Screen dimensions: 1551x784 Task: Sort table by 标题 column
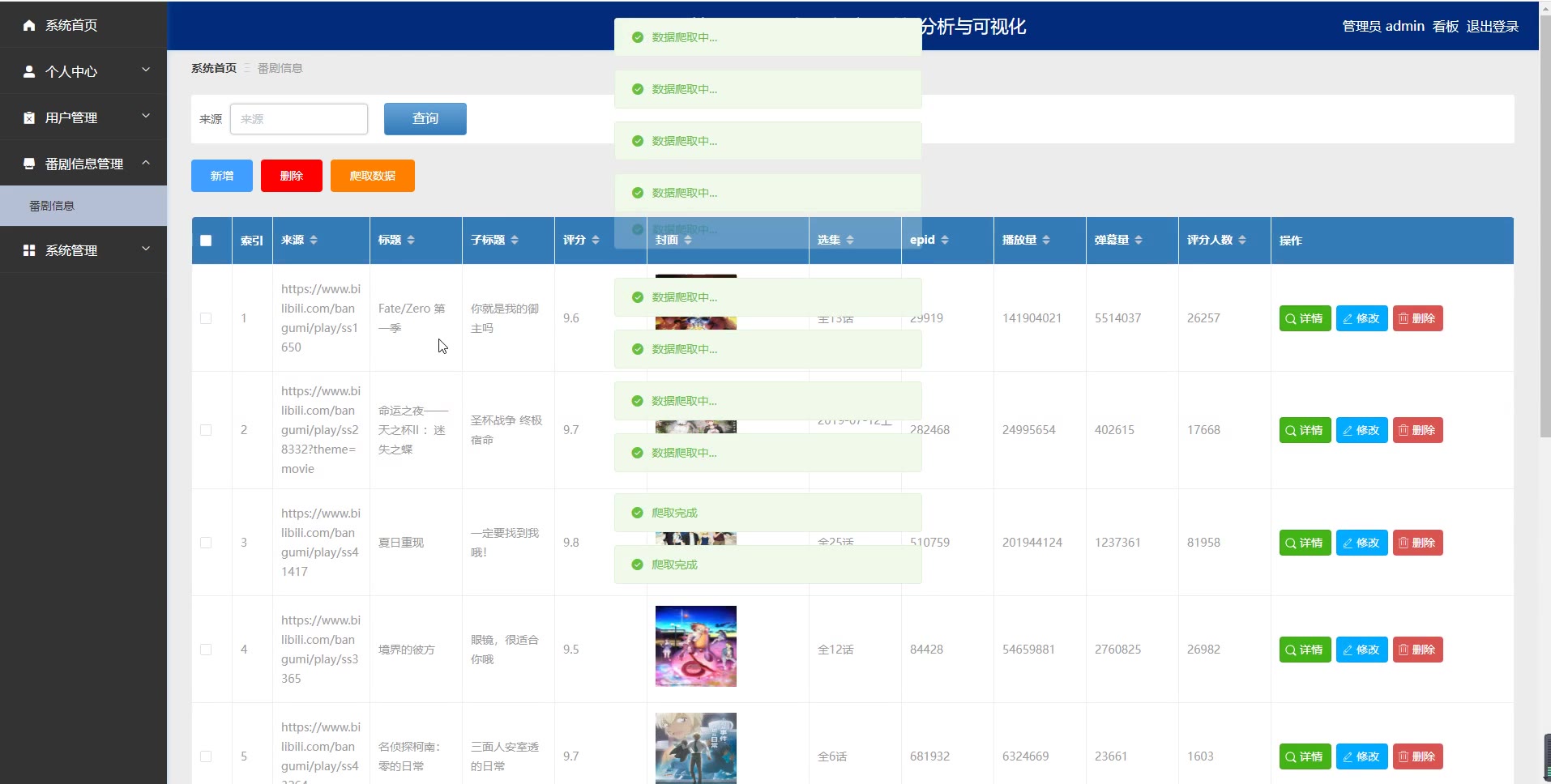[411, 240]
